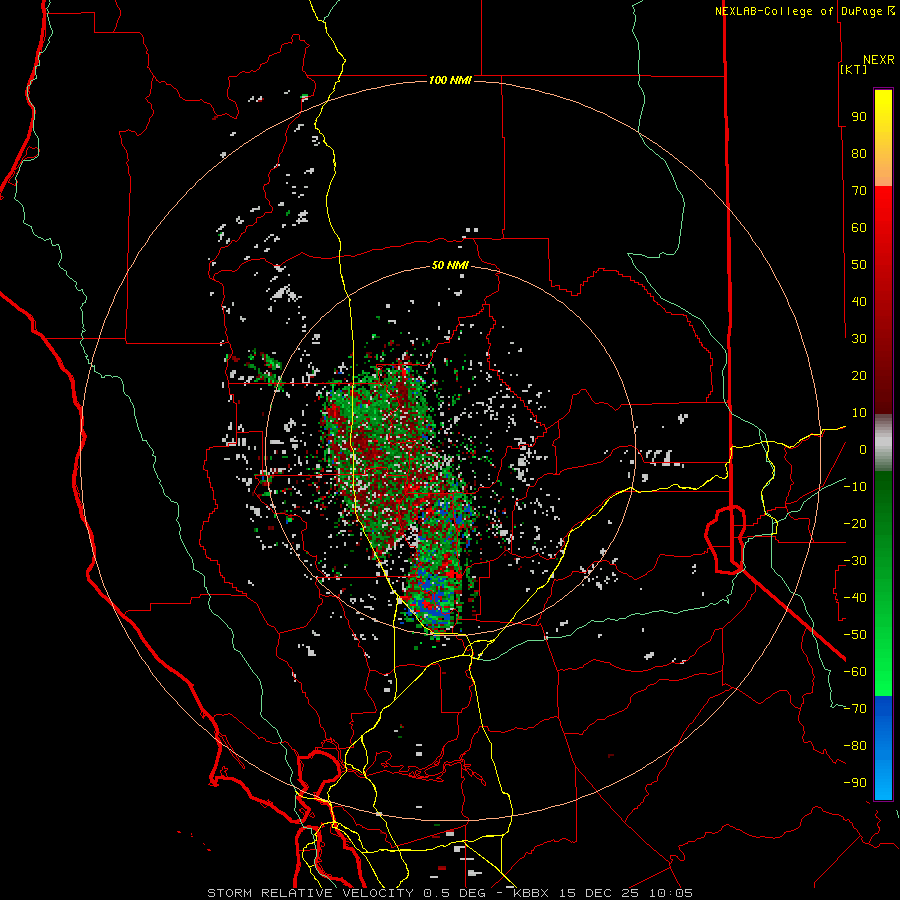This screenshot has width=900, height=900.
Task: Click the -10 value on velocity scale
Action: (x=855, y=487)
